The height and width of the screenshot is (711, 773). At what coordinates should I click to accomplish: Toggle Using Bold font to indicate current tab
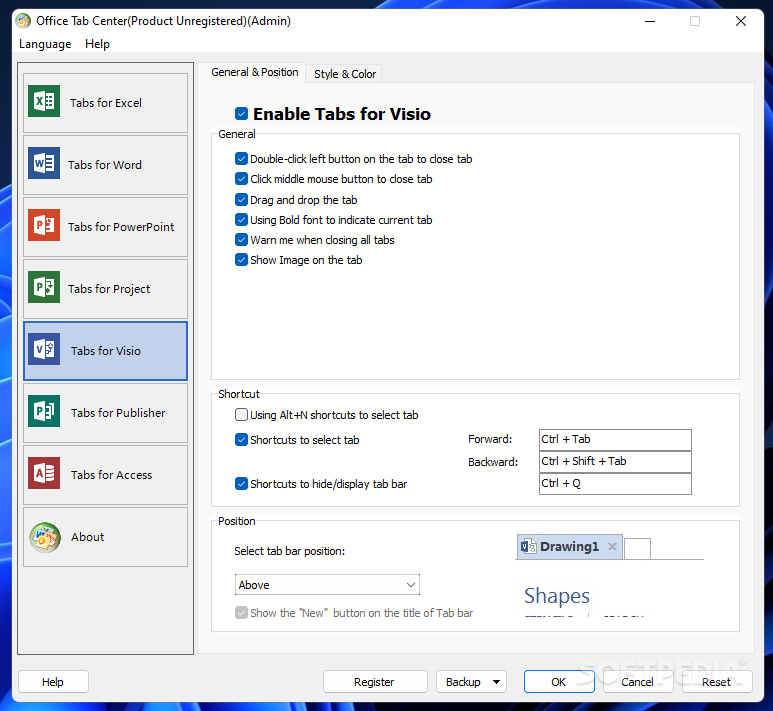(241, 219)
